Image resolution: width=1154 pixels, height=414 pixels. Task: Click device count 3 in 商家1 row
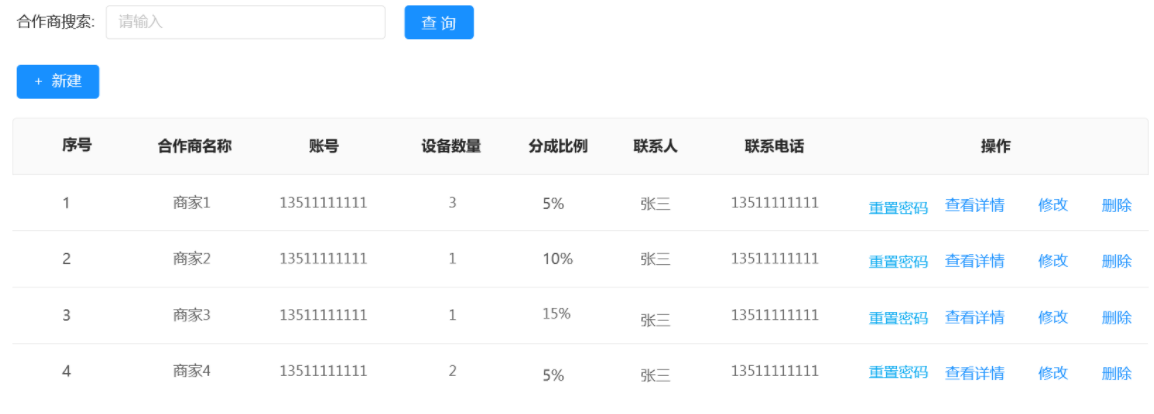(x=452, y=203)
